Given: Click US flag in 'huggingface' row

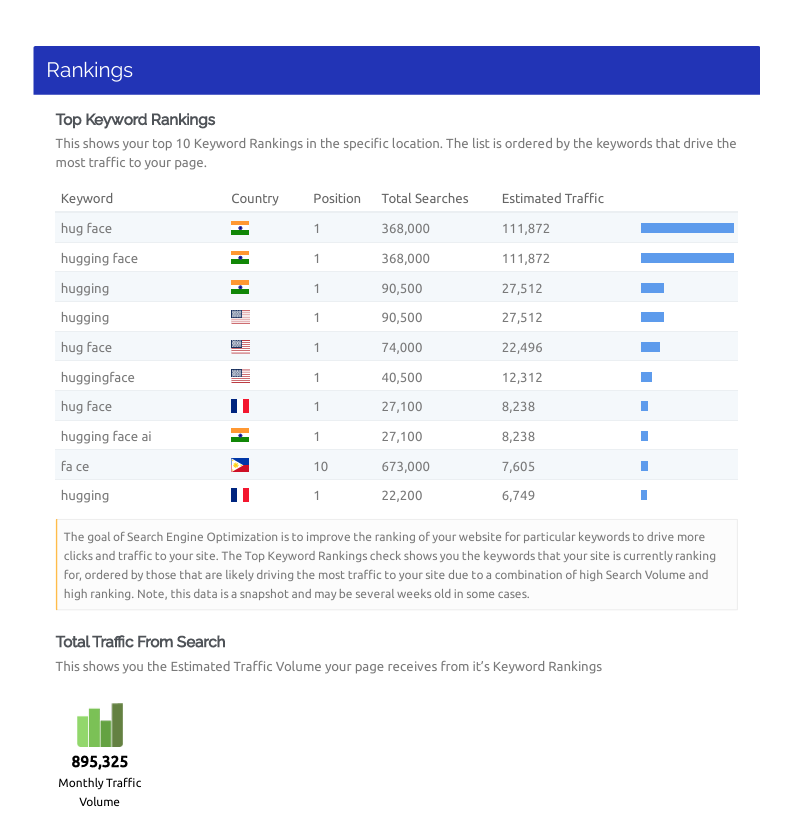Looking at the screenshot, I should point(240,377).
